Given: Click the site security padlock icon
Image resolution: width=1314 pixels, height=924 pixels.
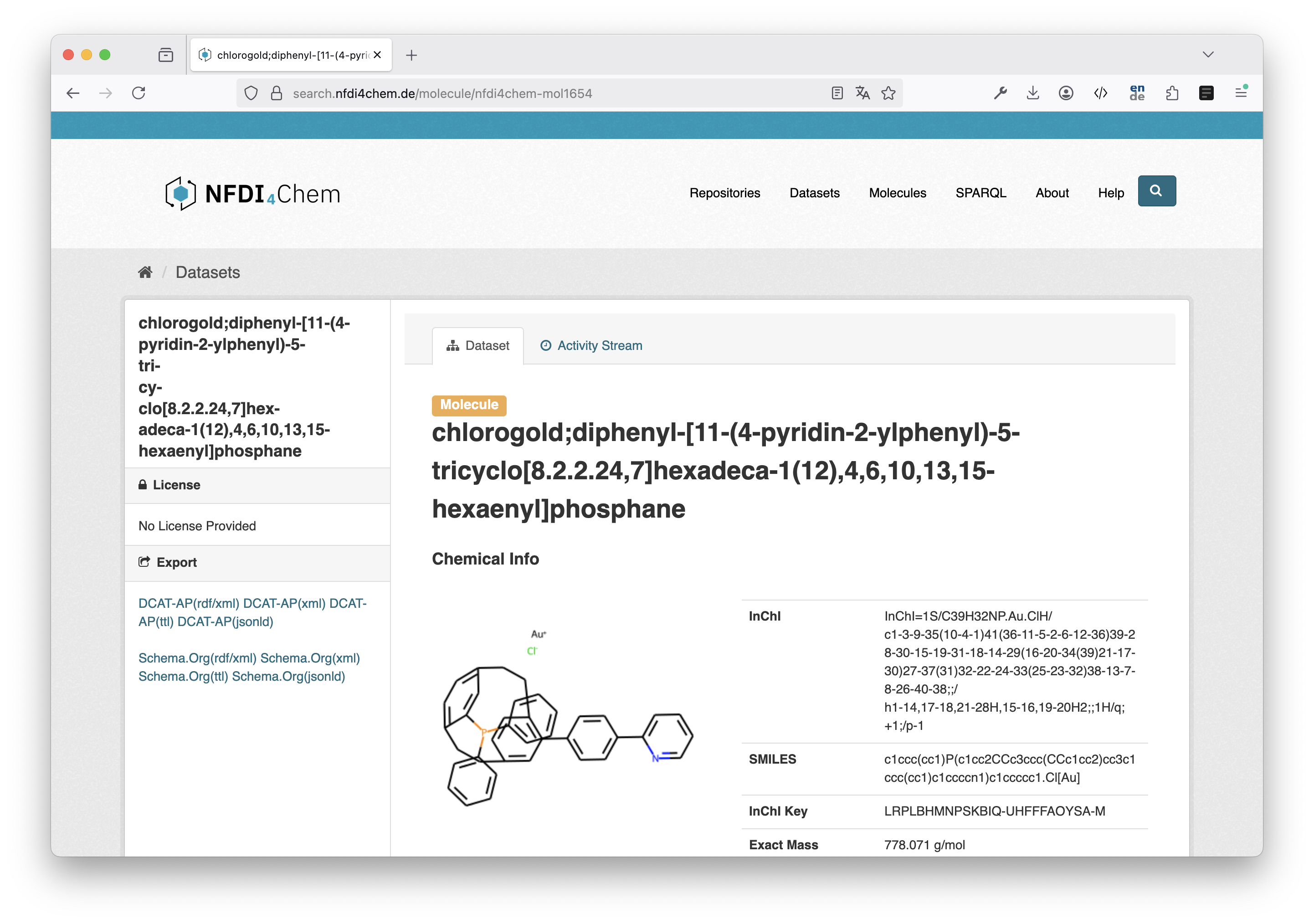Looking at the screenshot, I should click(x=277, y=93).
